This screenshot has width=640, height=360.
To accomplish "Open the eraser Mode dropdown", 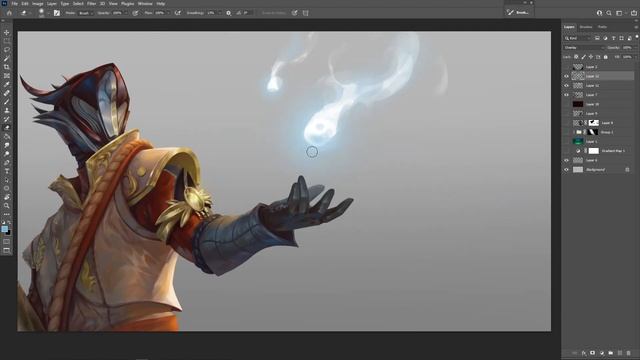I will pyautogui.click(x=85, y=13).
